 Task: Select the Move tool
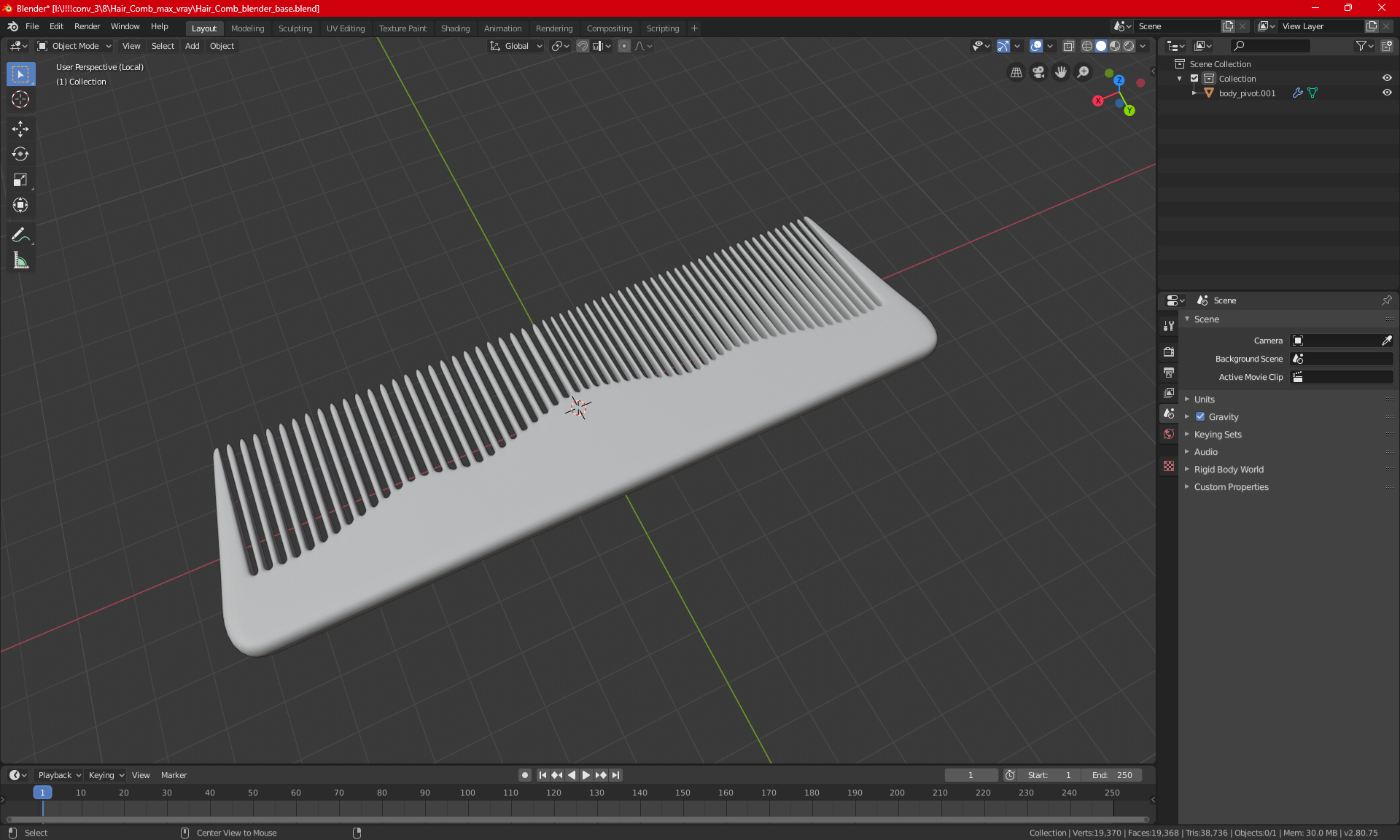point(20,129)
